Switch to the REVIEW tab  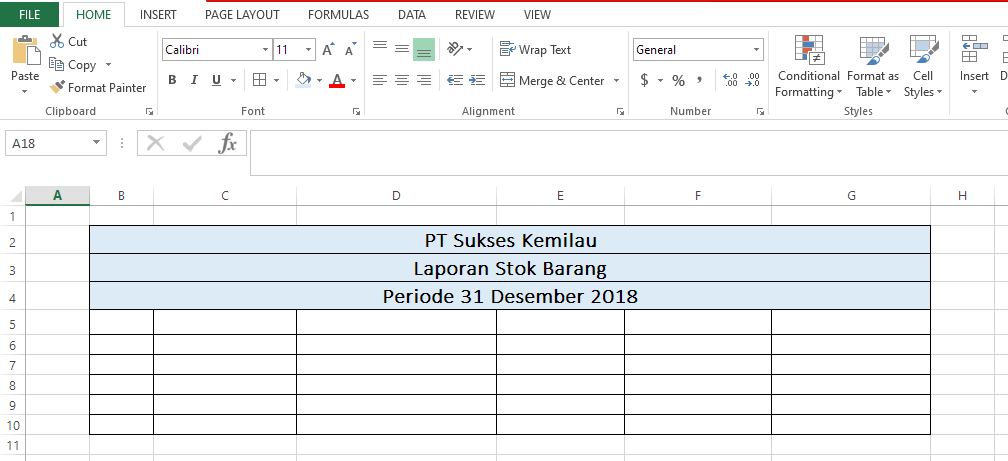[x=475, y=14]
